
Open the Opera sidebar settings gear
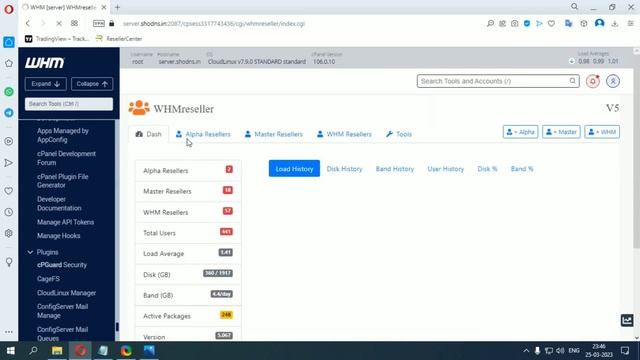point(9,233)
